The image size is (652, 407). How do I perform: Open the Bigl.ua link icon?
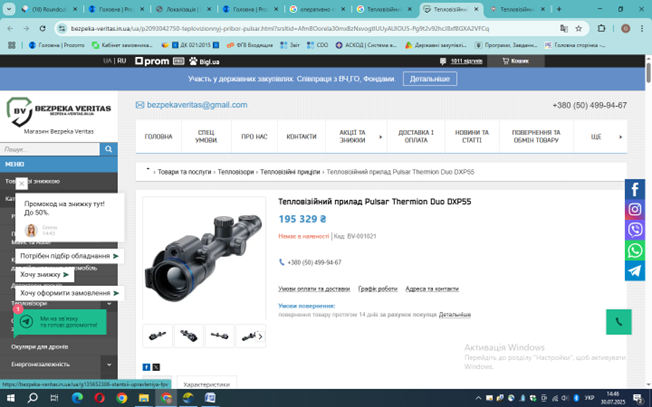[204, 62]
